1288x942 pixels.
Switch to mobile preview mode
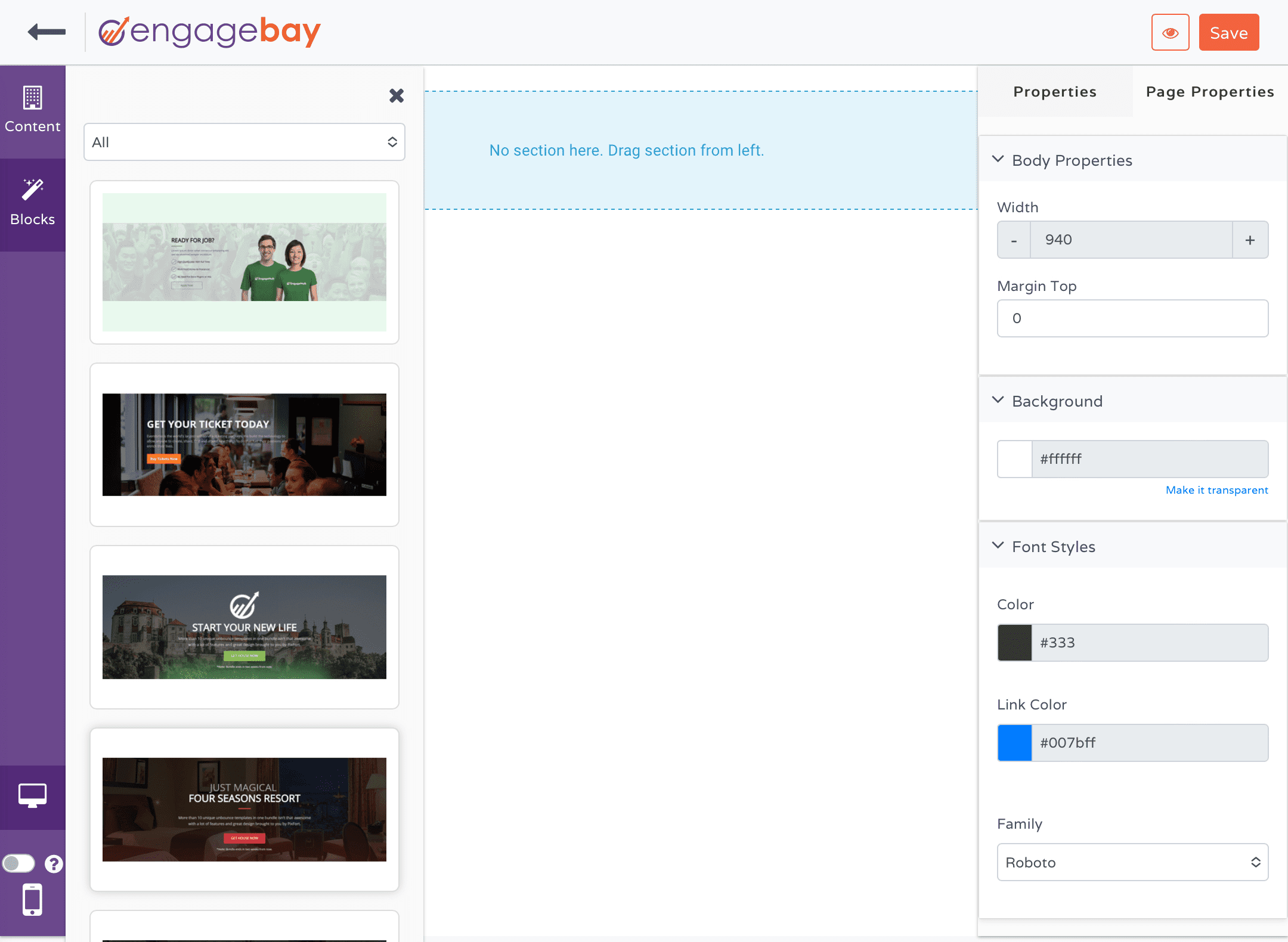pos(33,899)
